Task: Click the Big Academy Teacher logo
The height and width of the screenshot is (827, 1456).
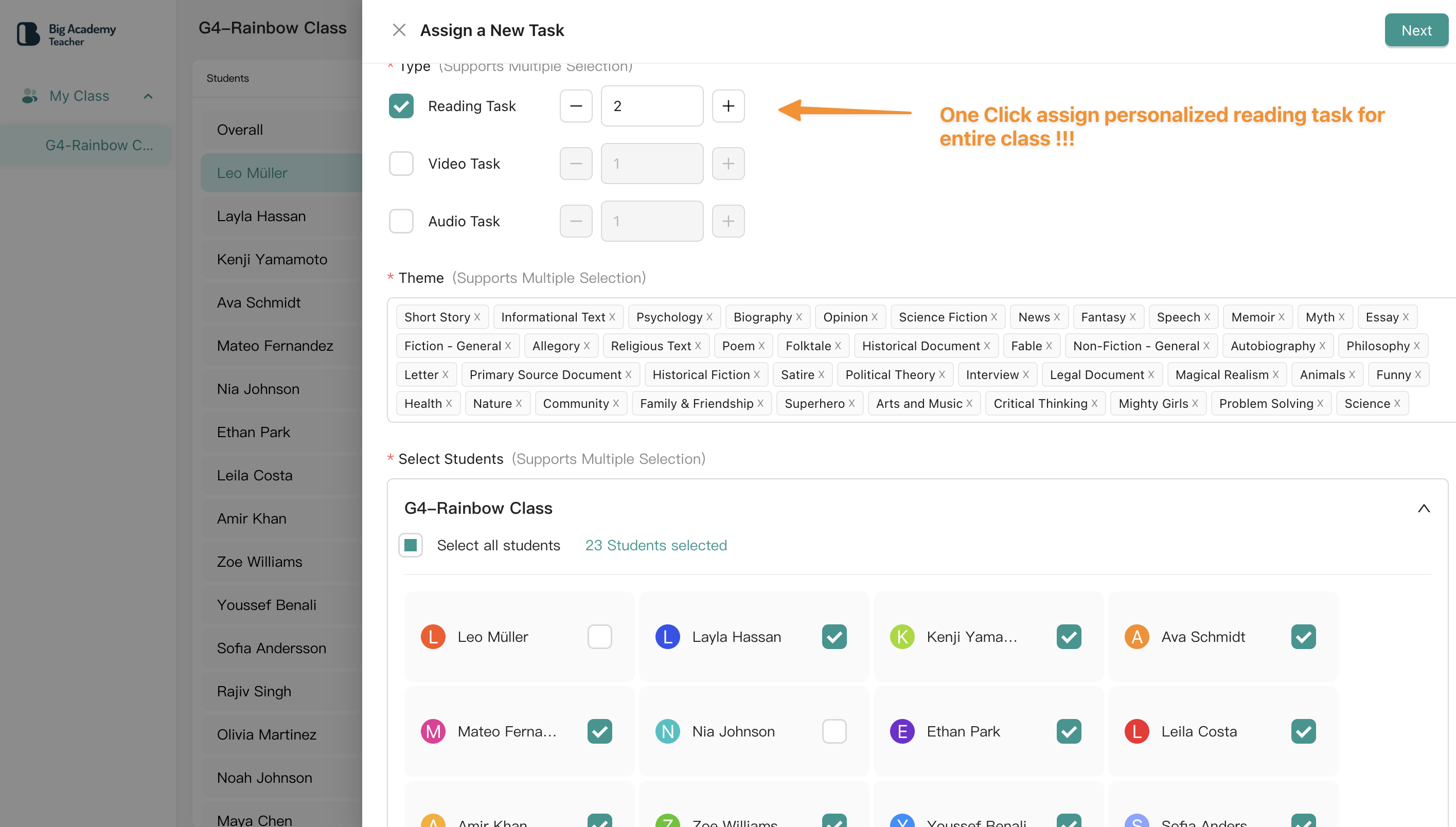Action: pyautogui.click(x=66, y=34)
